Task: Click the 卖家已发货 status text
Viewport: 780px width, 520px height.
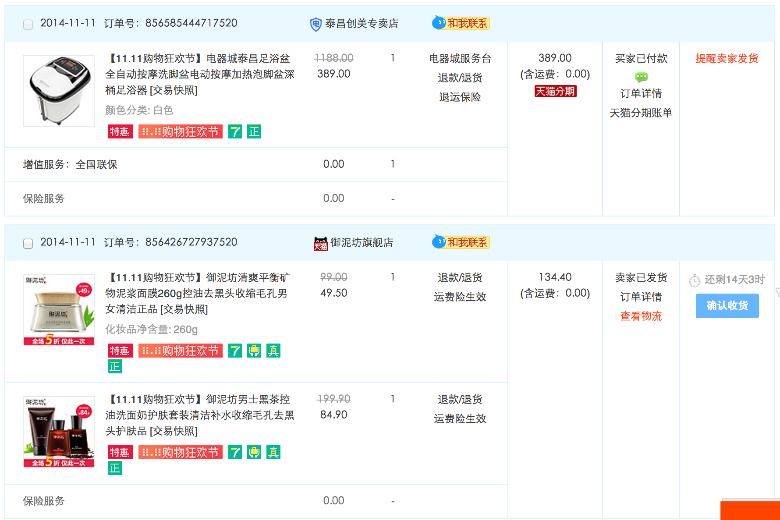Action: 641,277
